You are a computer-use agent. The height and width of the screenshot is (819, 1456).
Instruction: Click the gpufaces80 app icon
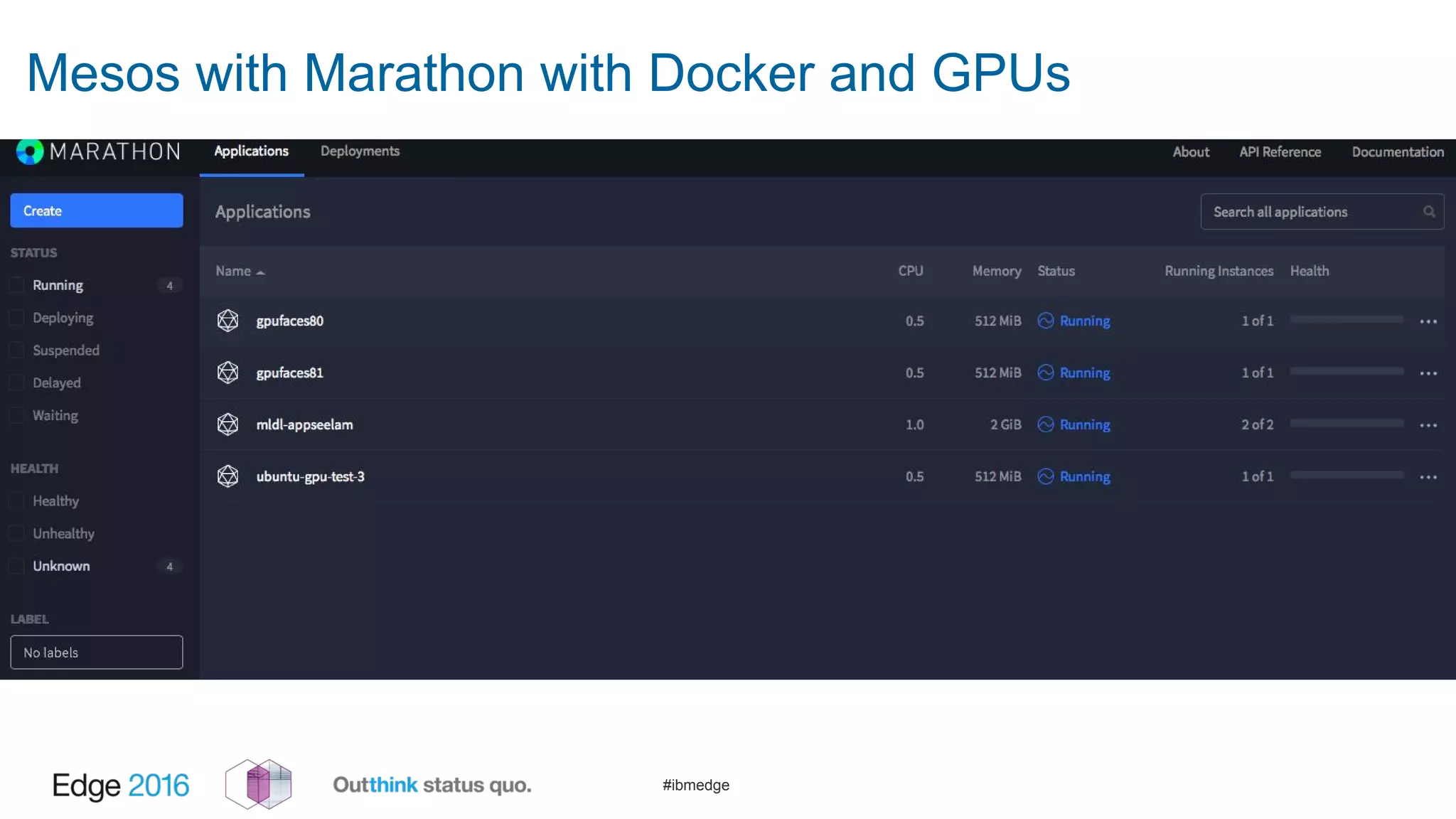point(227,321)
